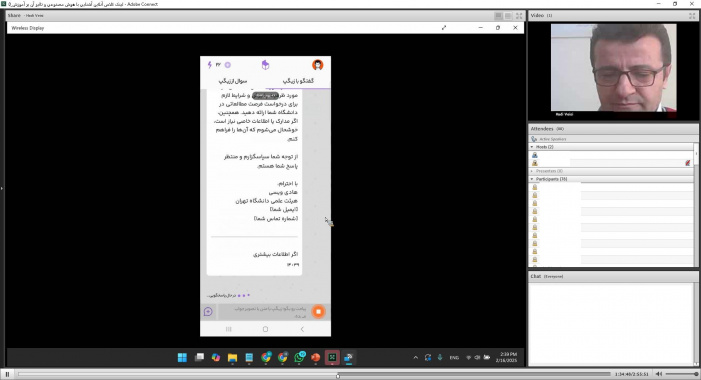
Task: Tap the Android recent apps button
Action: 228,329
